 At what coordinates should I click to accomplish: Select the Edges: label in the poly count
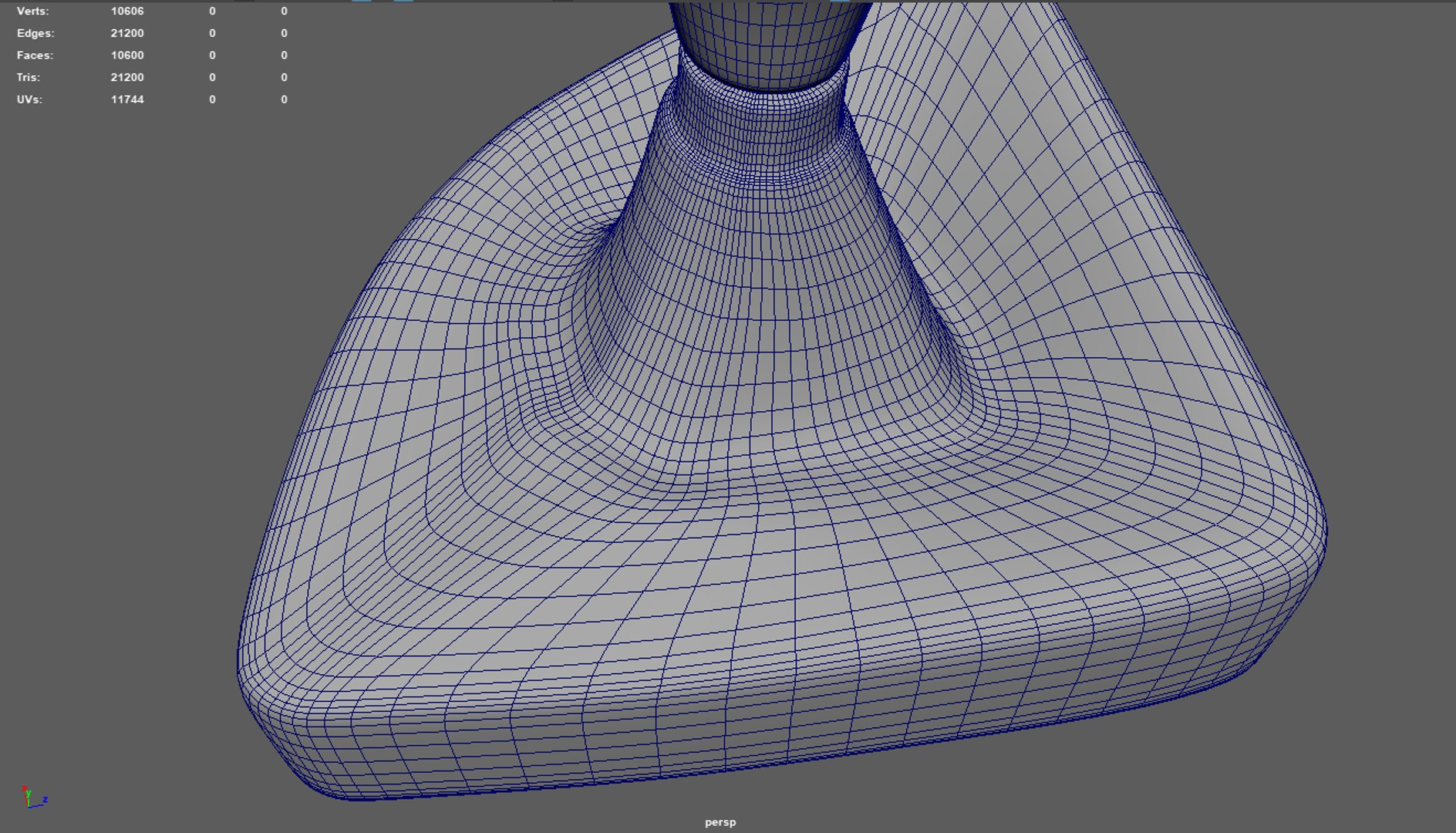pyautogui.click(x=35, y=33)
